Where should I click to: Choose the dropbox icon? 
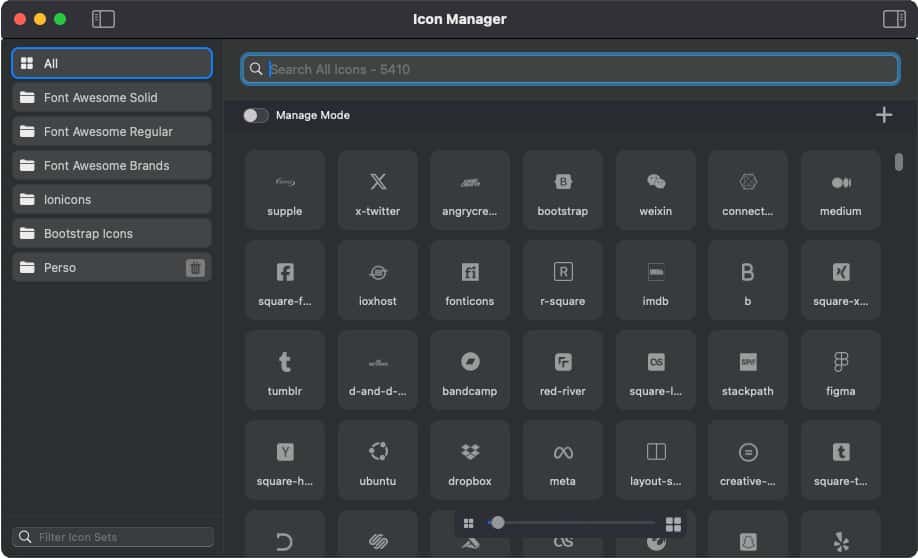pyautogui.click(x=469, y=460)
